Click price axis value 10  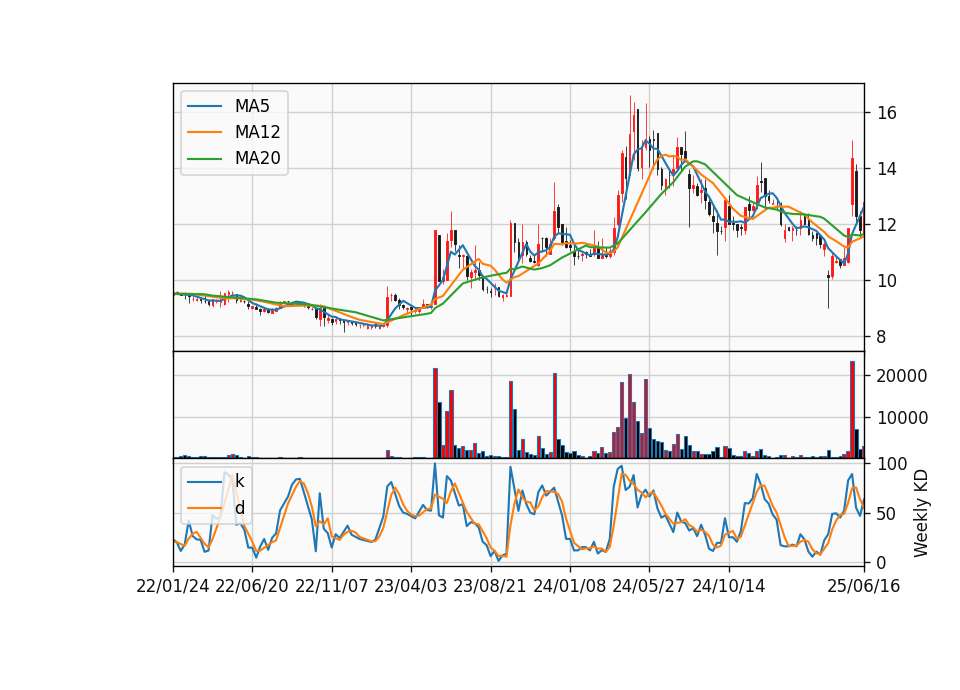[887, 281]
